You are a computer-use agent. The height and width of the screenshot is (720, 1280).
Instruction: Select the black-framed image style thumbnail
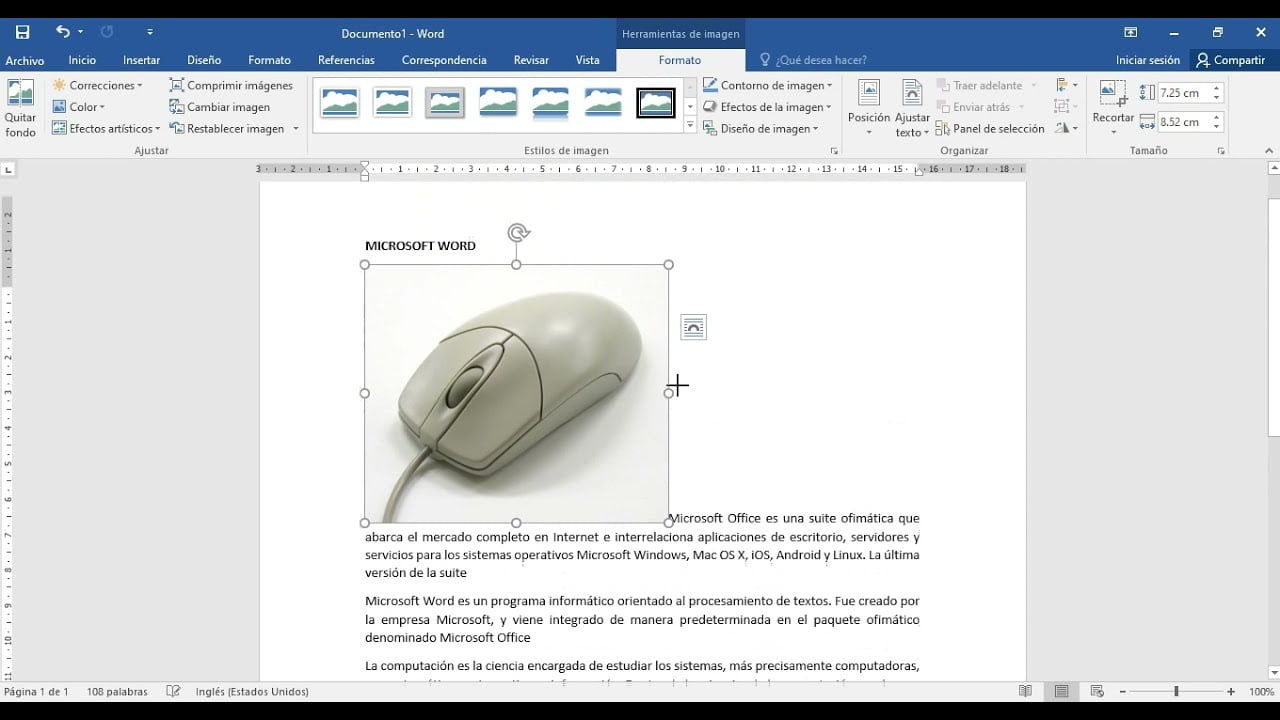[656, 102]
